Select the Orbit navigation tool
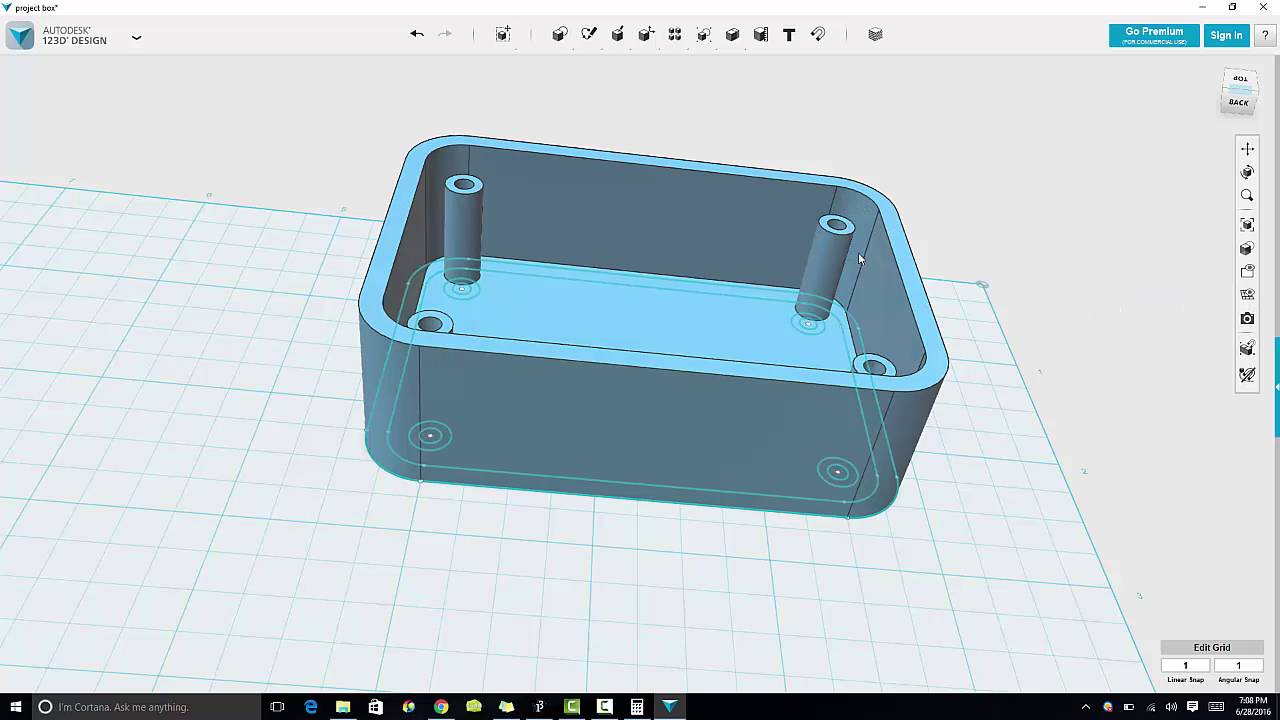The image size is (1280, 720). tap(1247, 173)
